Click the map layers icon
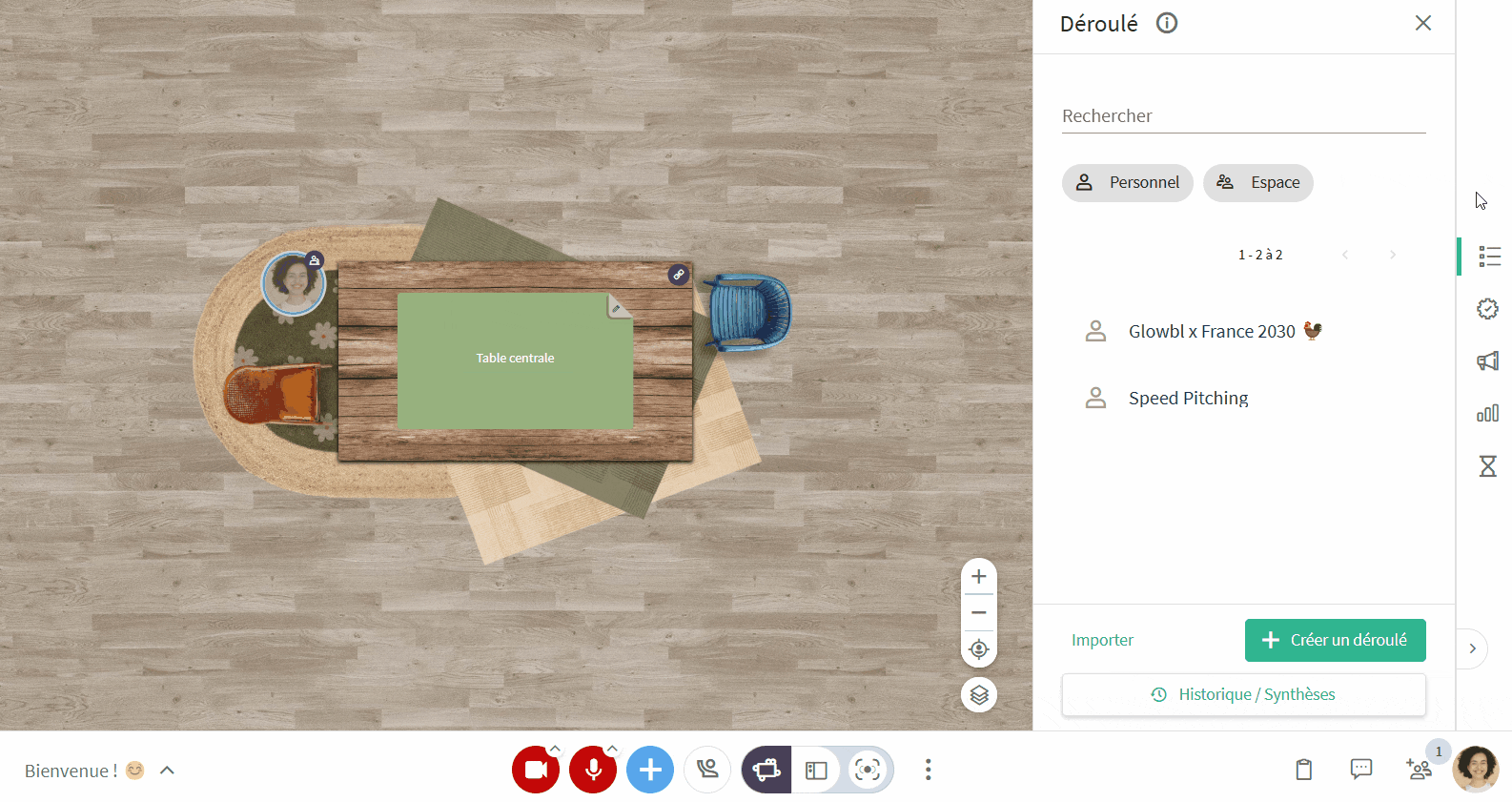This screenshot has height=802, width=1512. [979, 695]
